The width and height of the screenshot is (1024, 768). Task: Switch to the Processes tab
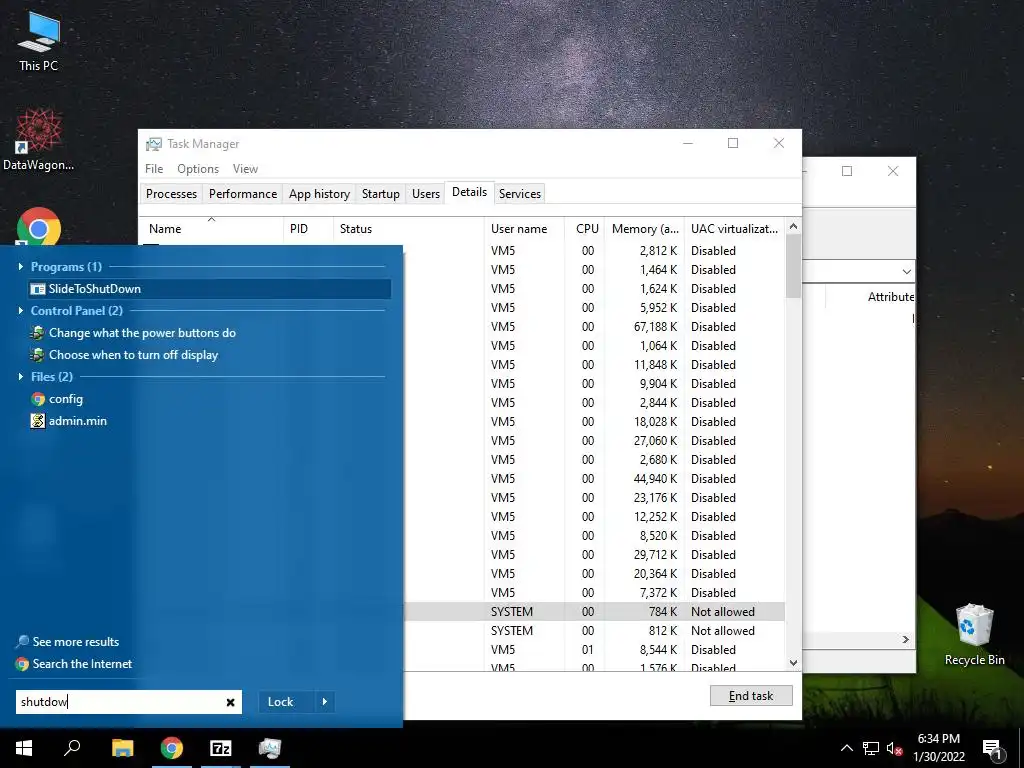tap(171, 194)
